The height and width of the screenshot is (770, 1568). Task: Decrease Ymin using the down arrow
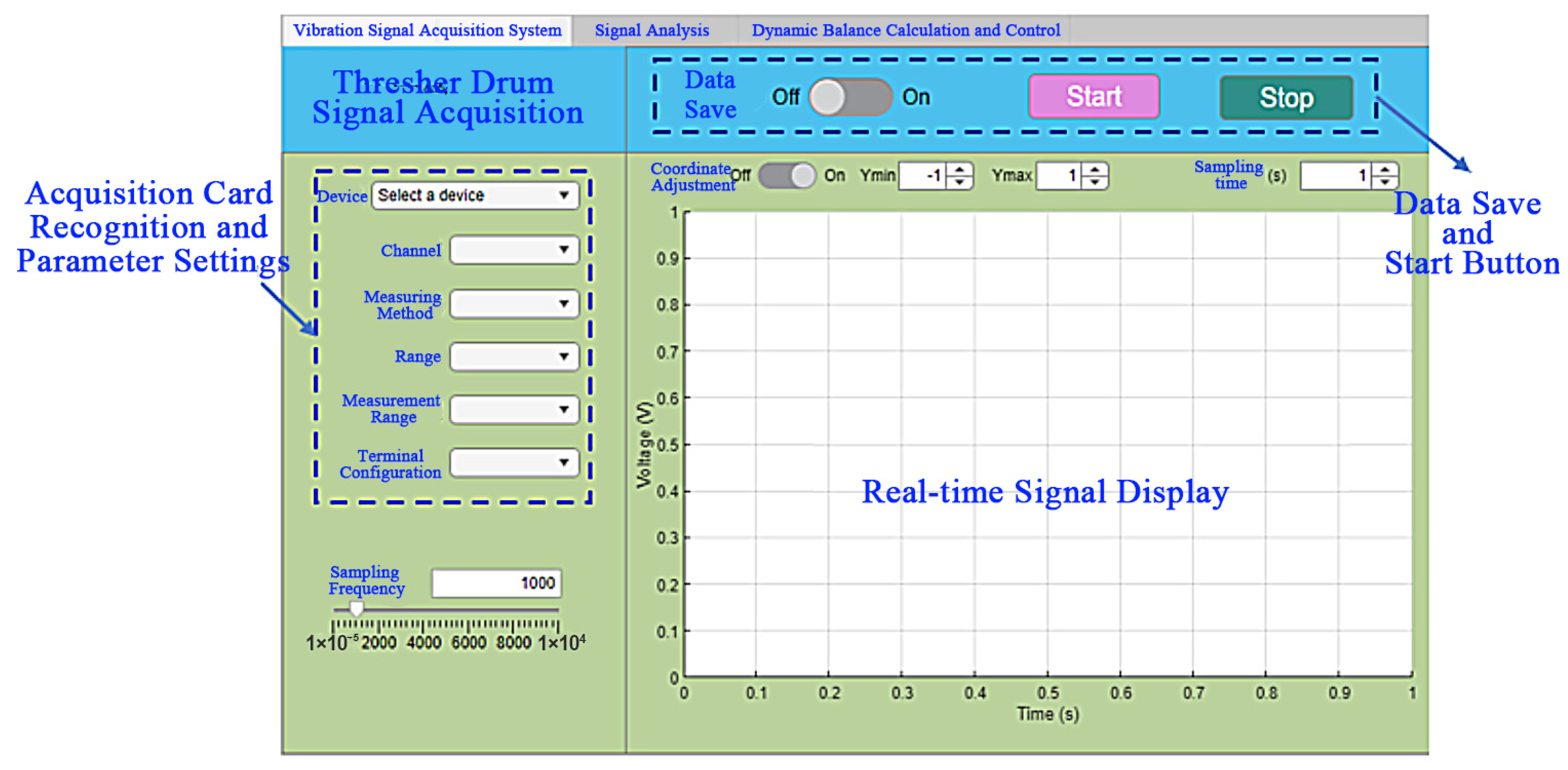point(960,182)
